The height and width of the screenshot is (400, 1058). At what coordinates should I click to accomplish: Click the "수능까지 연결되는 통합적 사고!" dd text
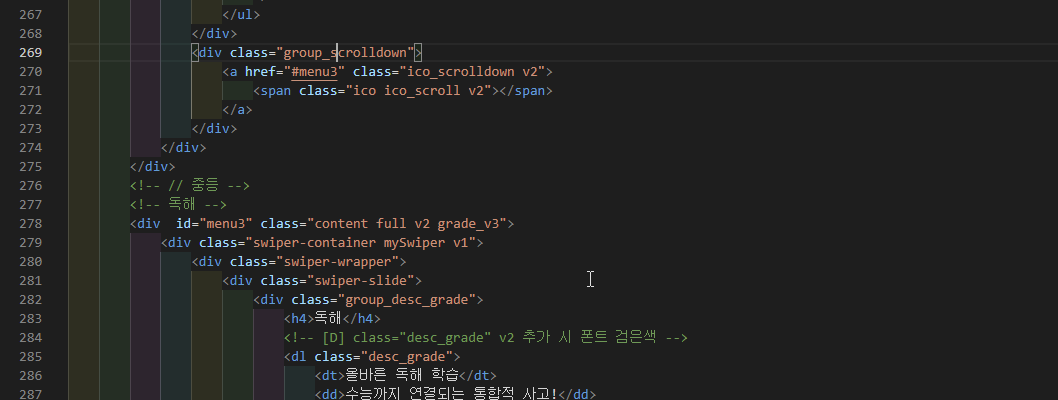451,393
